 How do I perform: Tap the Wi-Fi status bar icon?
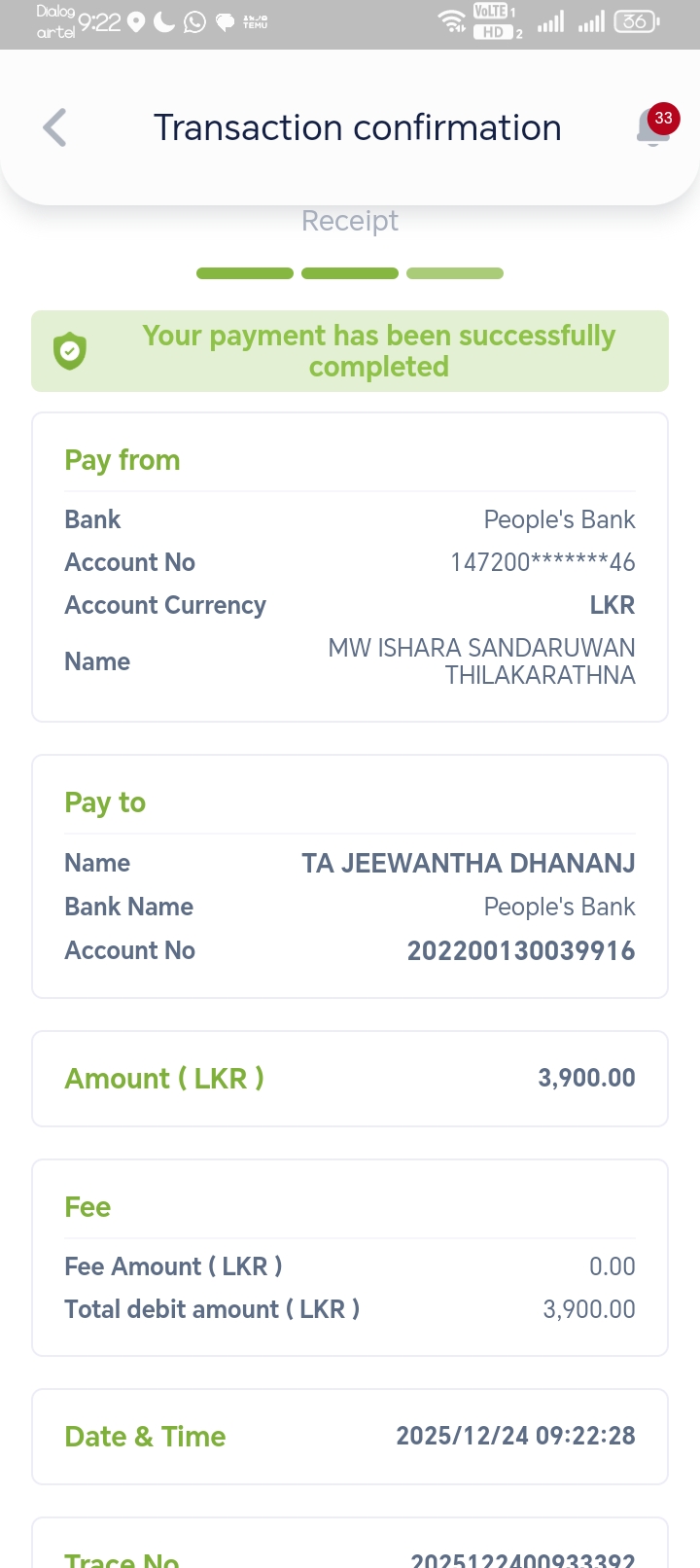pyautogui.click(x=452, y=20)
